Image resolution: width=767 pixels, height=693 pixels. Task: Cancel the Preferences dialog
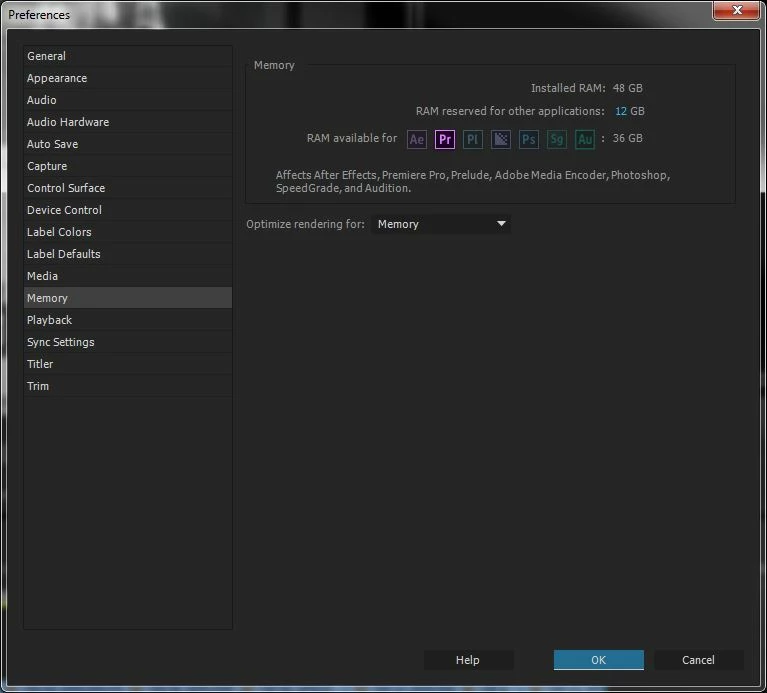pyautogui.click(x=698, y=660)
